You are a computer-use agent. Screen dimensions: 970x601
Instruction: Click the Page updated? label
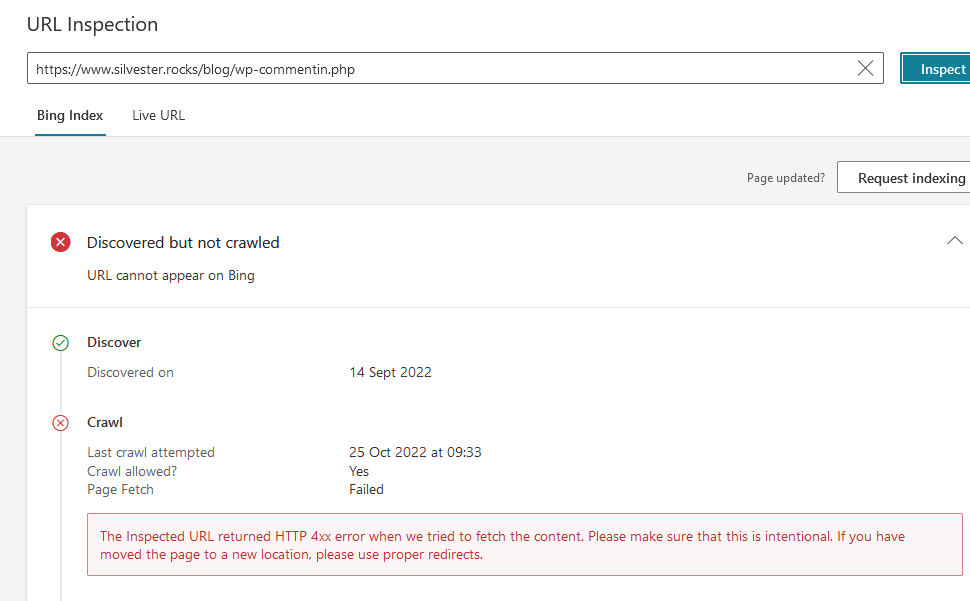pyautogui.click(x=785, y=178)
